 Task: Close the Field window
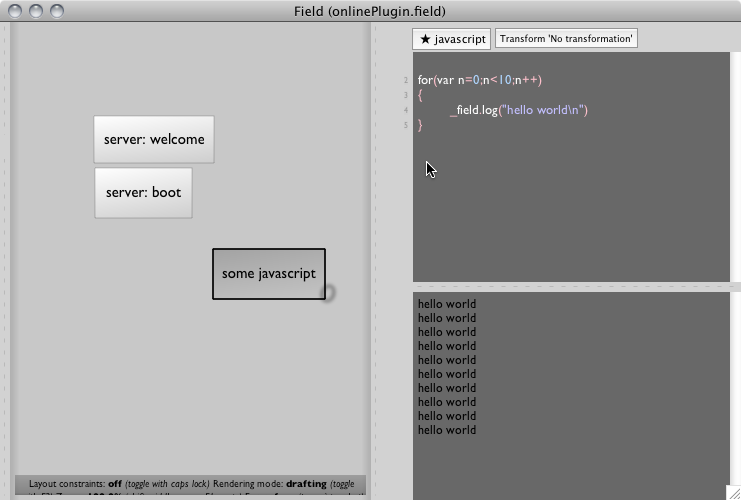pos(15,11)
